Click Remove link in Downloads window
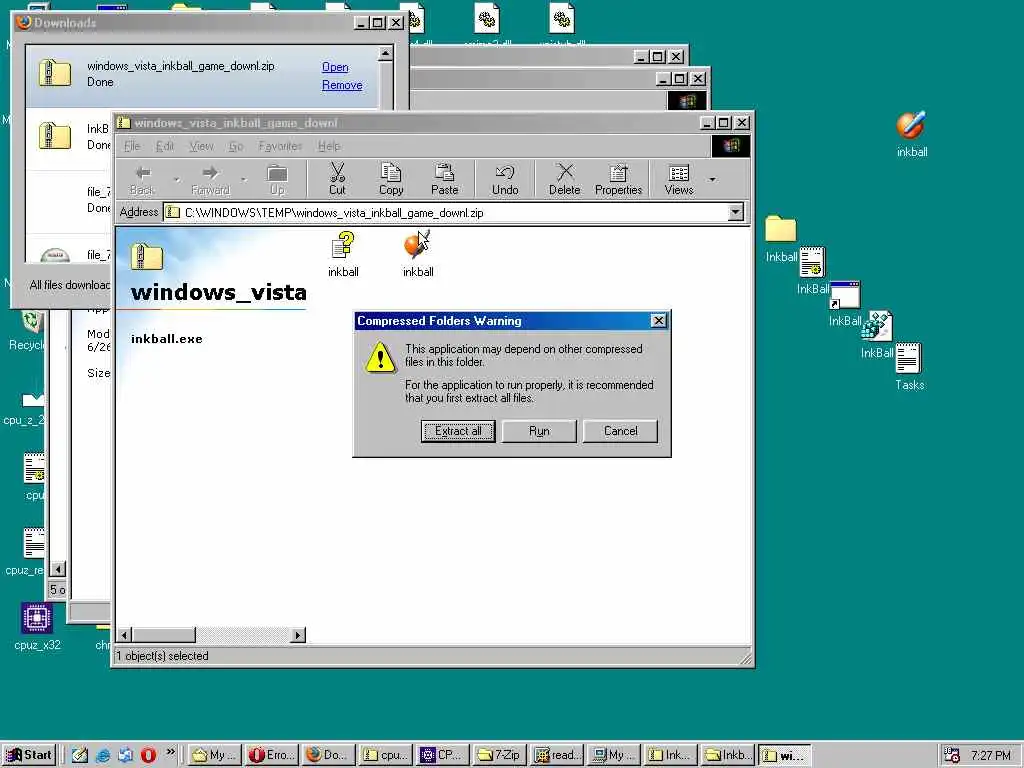This screenshot has width=1024, height=768. click(x=342, y=85)
